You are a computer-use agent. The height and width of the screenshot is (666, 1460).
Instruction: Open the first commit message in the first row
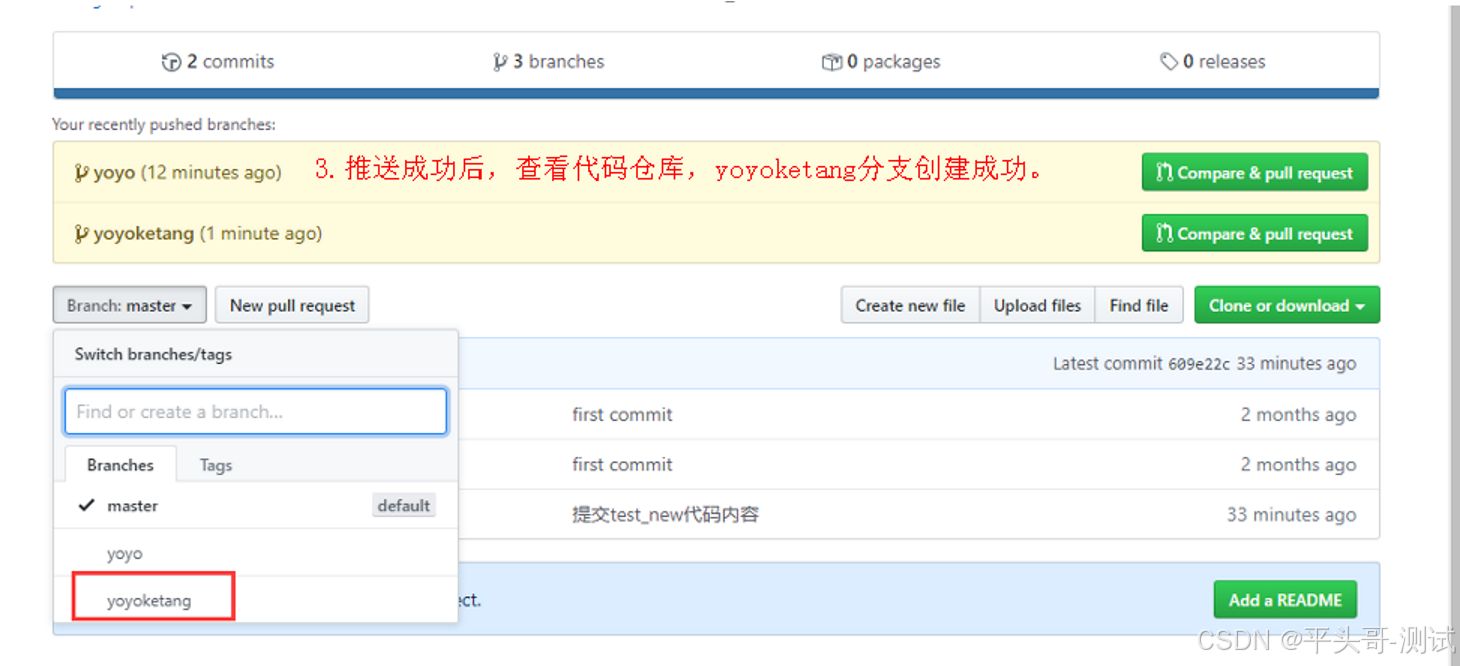(x=622, y=414)
